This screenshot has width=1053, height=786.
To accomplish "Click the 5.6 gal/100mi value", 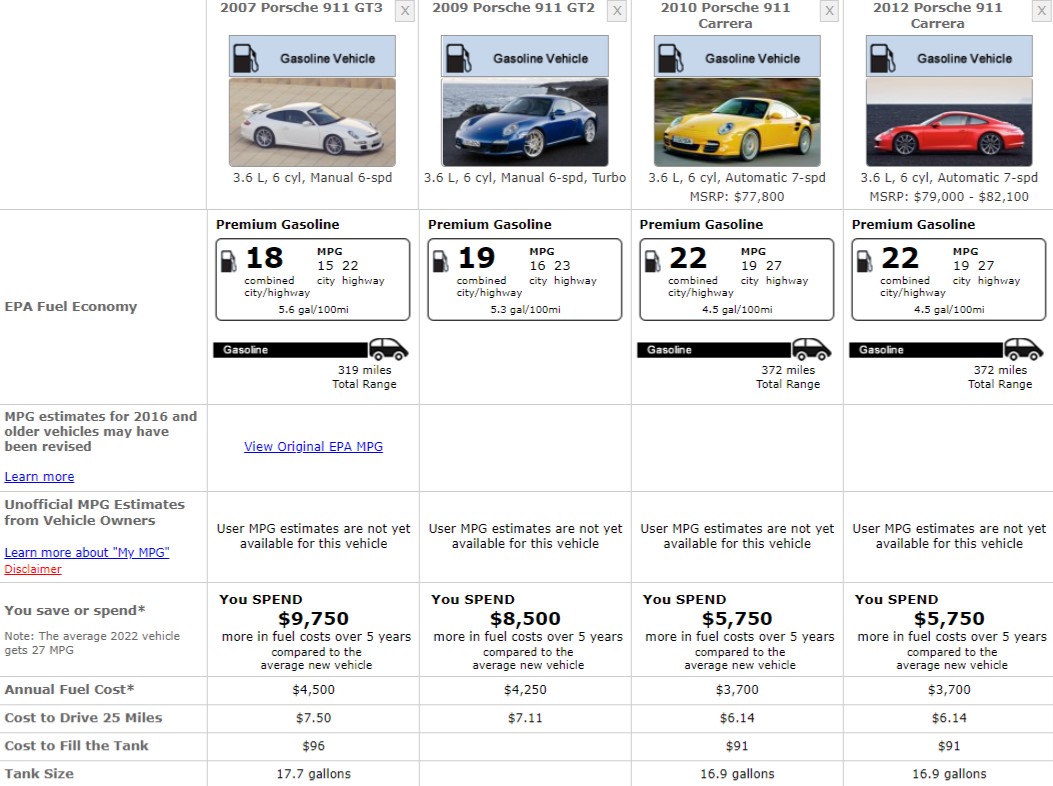I will click(314, 310).
